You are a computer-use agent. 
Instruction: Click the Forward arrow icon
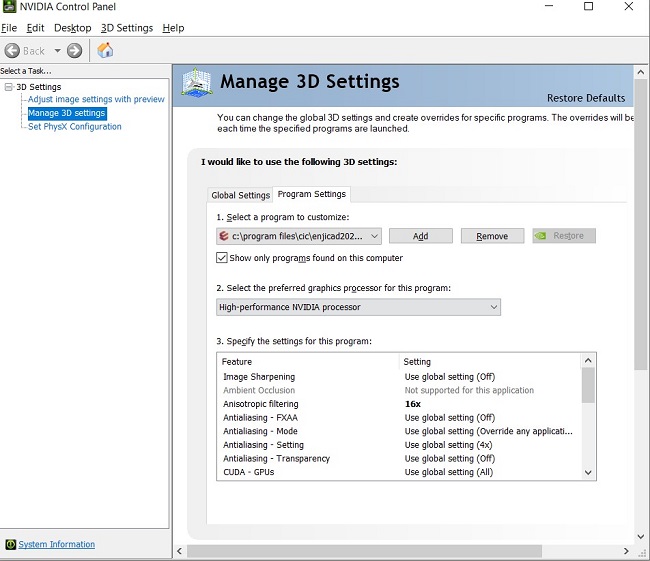pyautogui.click(x=75, y=51)
